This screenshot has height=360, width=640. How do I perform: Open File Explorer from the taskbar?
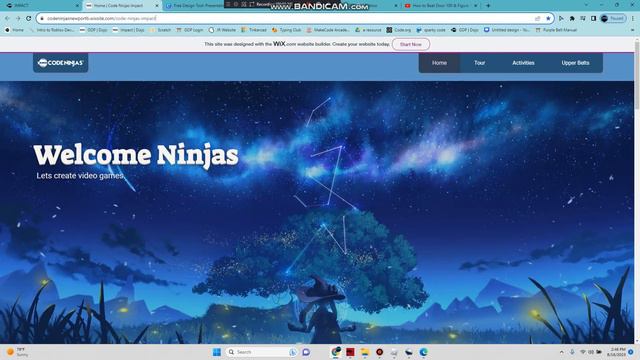[x=364, y=352]
